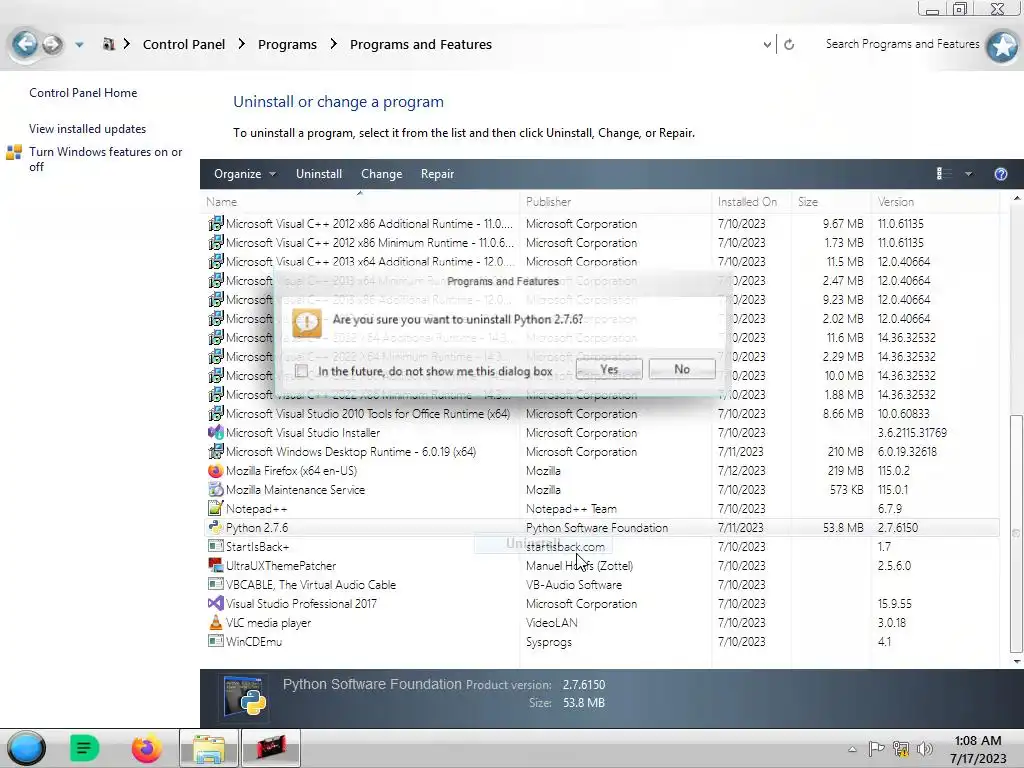Click the vertical scrollbar thumb
Viewport: 1024px width, 768px height.
pyautogui.click(x=1016, y=534)
